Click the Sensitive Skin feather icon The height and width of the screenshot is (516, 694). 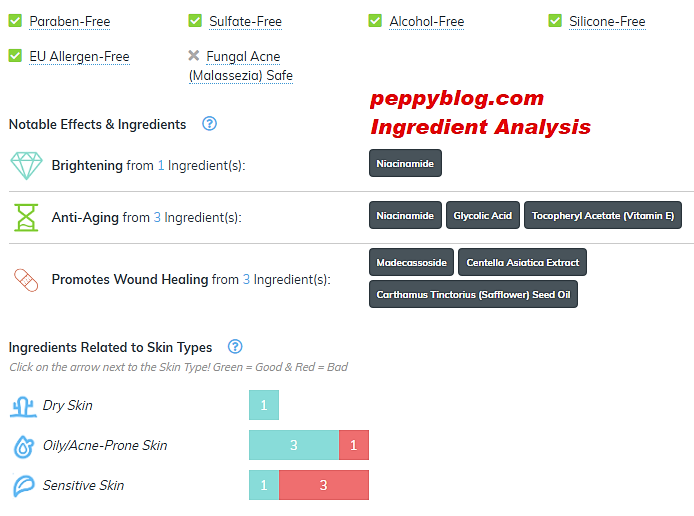tap(23, 486)
